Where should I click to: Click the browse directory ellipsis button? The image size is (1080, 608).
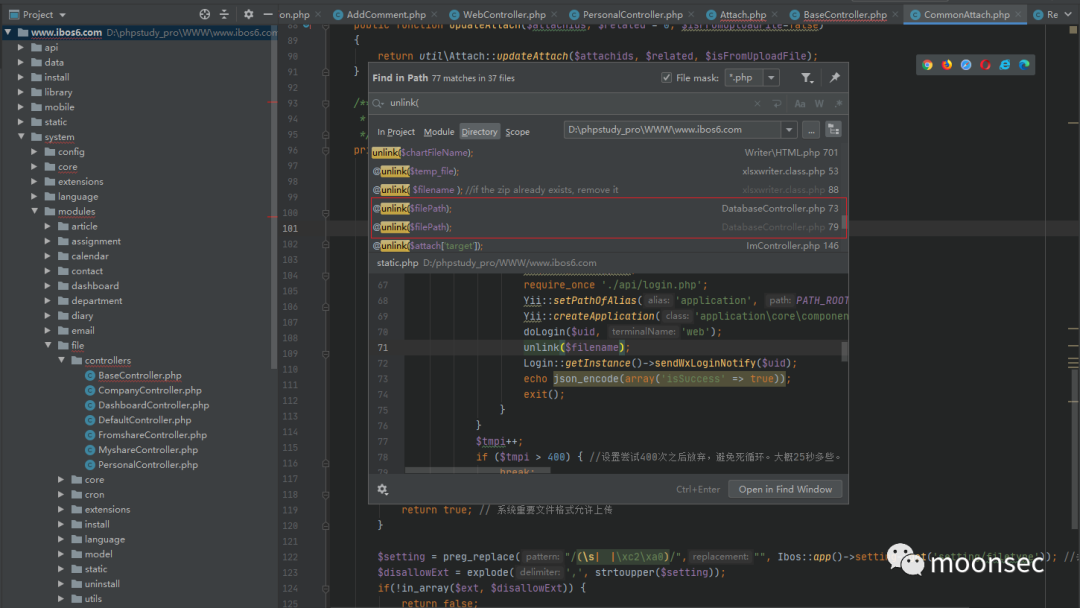pos(811,130)
